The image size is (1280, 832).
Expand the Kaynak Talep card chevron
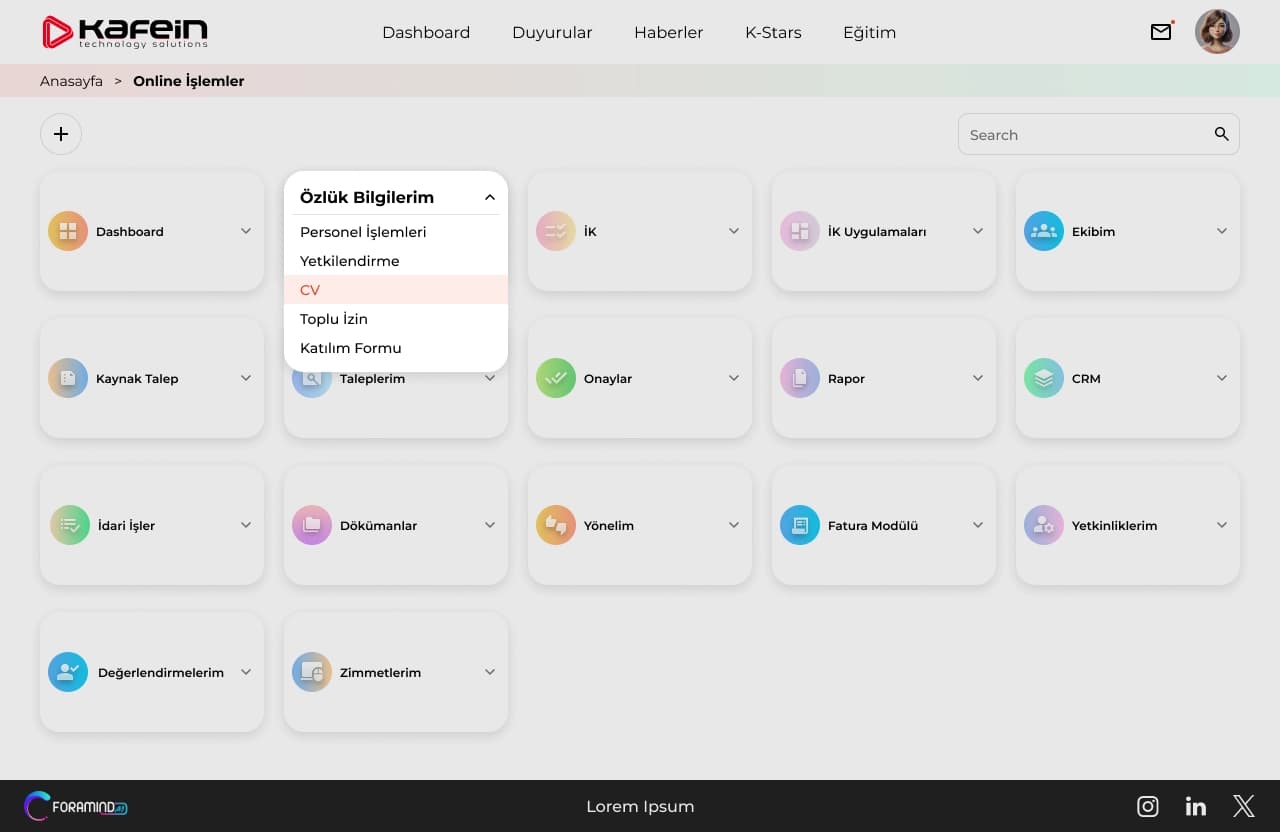pyautogui.click(x=246, y=378)
